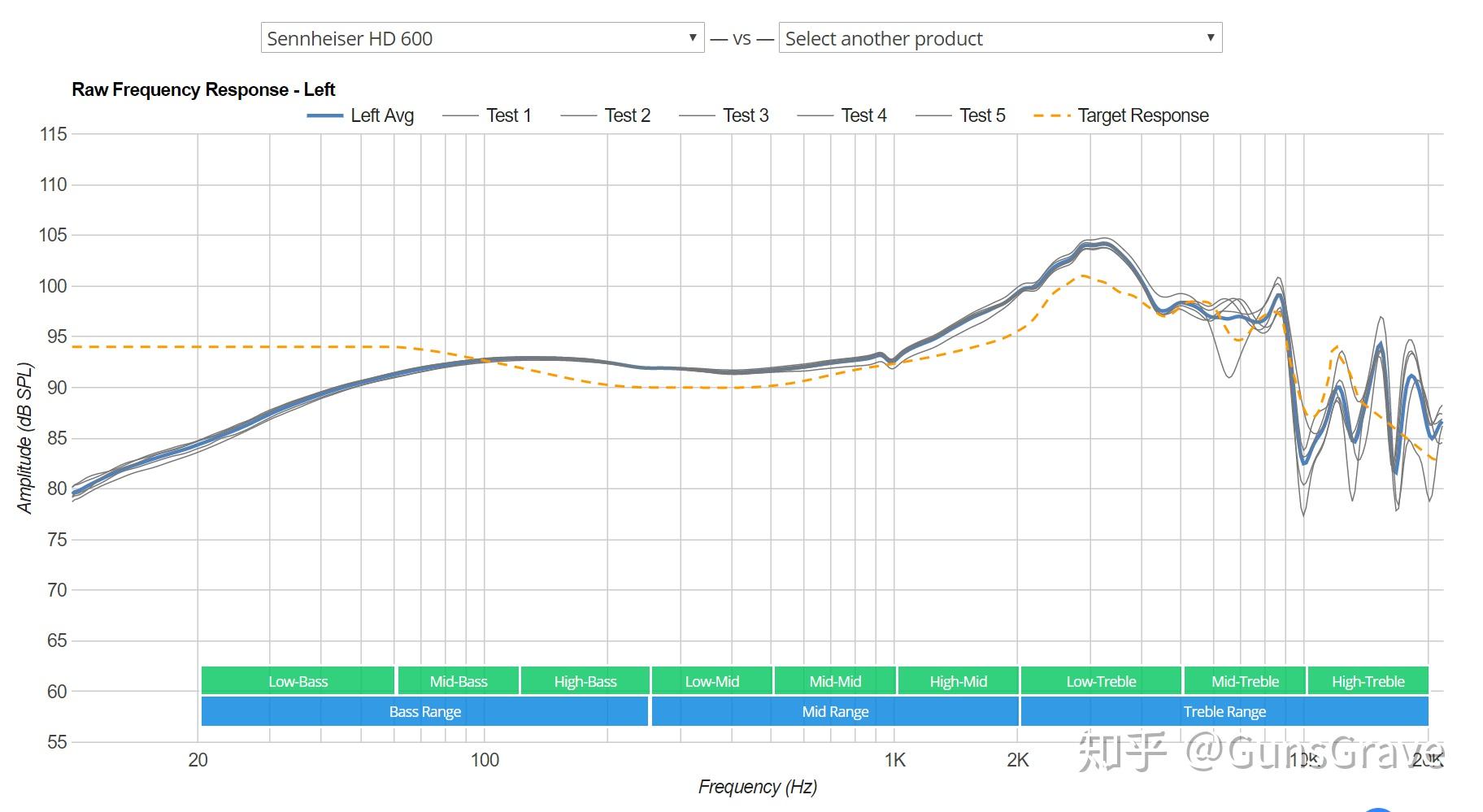Image resolution: width=1483 pixels, height=812 pixels.
Task: Select the blue Bass Range bar
Action: point(425,711)
